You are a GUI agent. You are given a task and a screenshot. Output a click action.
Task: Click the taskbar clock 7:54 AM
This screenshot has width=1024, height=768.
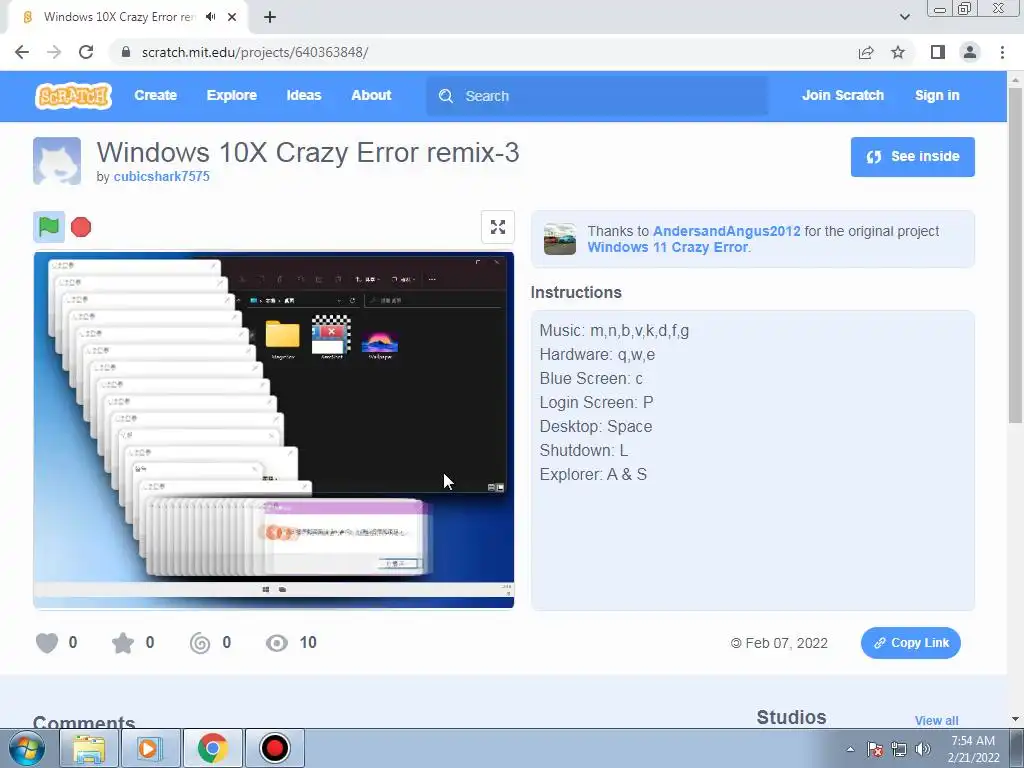[973, 741]
